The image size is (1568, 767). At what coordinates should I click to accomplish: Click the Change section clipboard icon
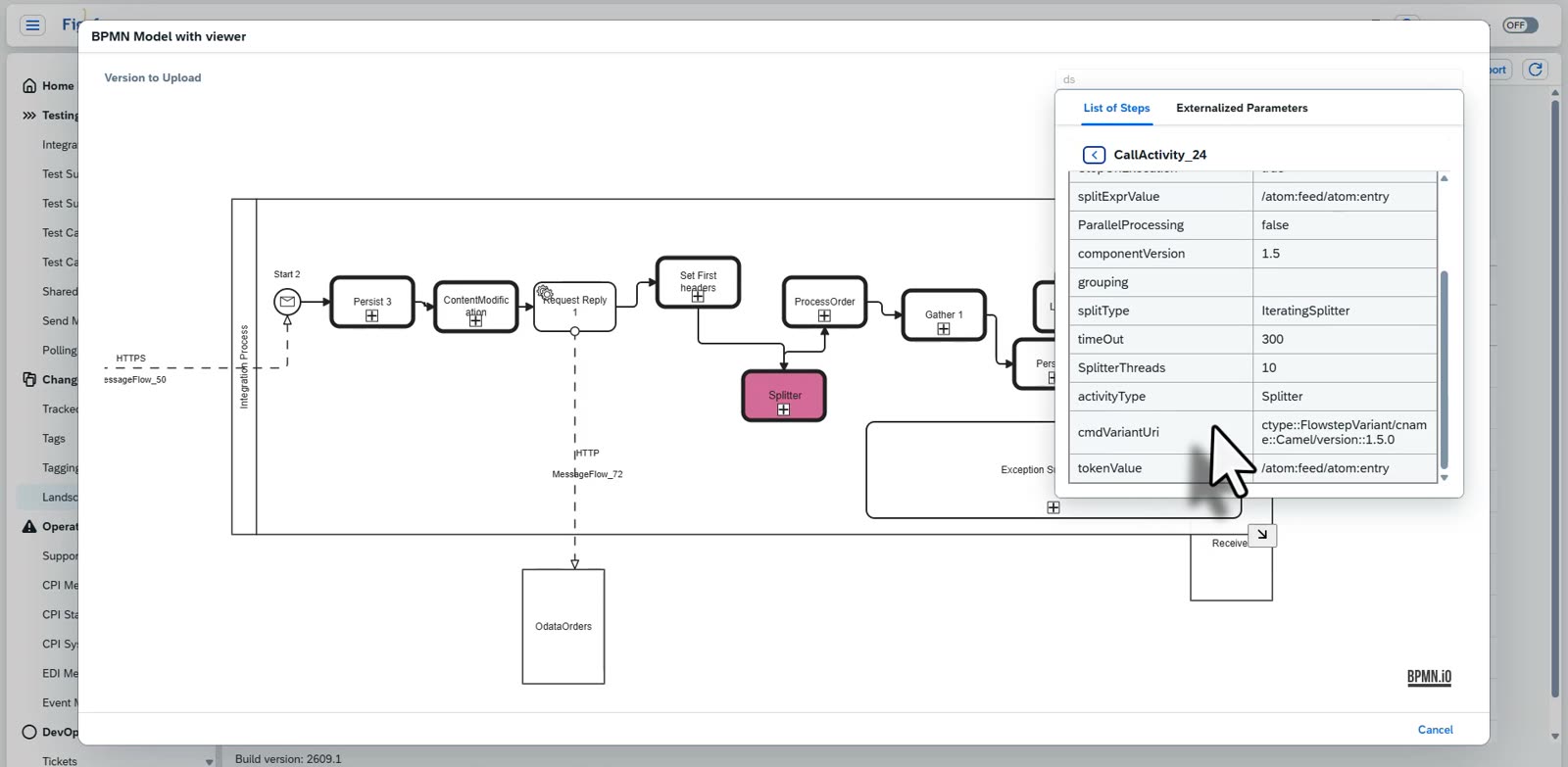29,380
